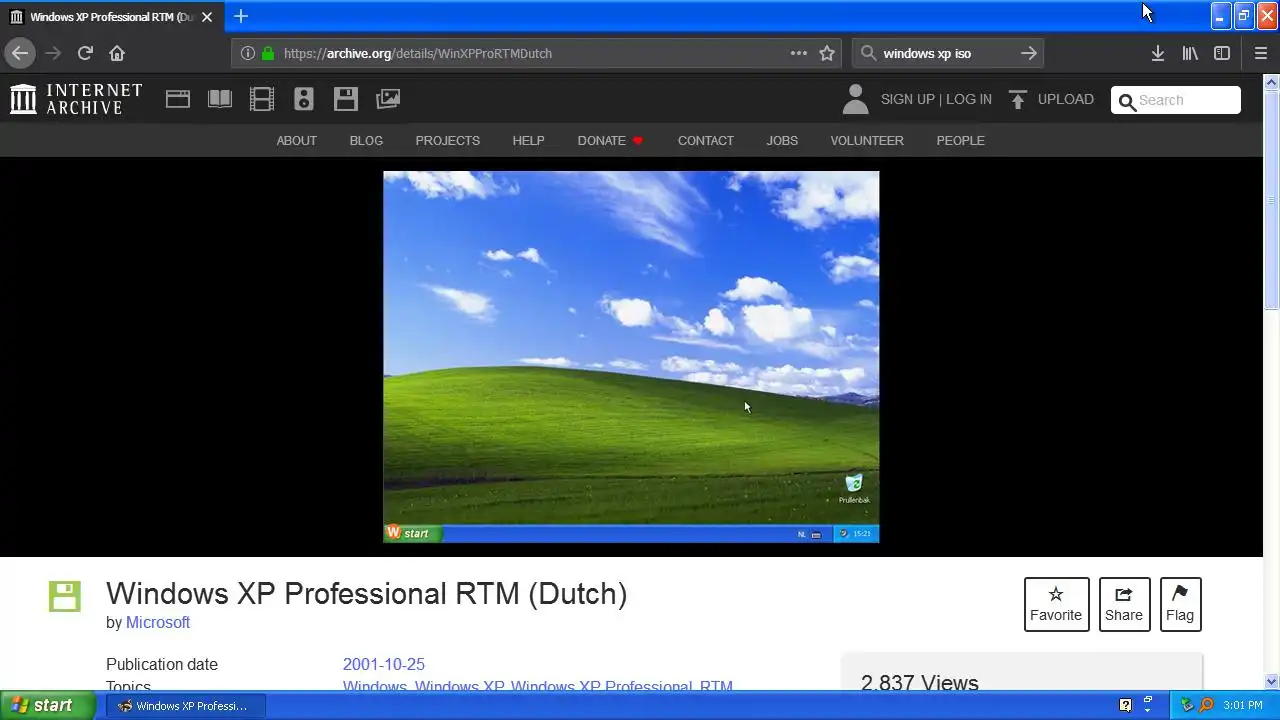Open the JOBS menu item

782,141
